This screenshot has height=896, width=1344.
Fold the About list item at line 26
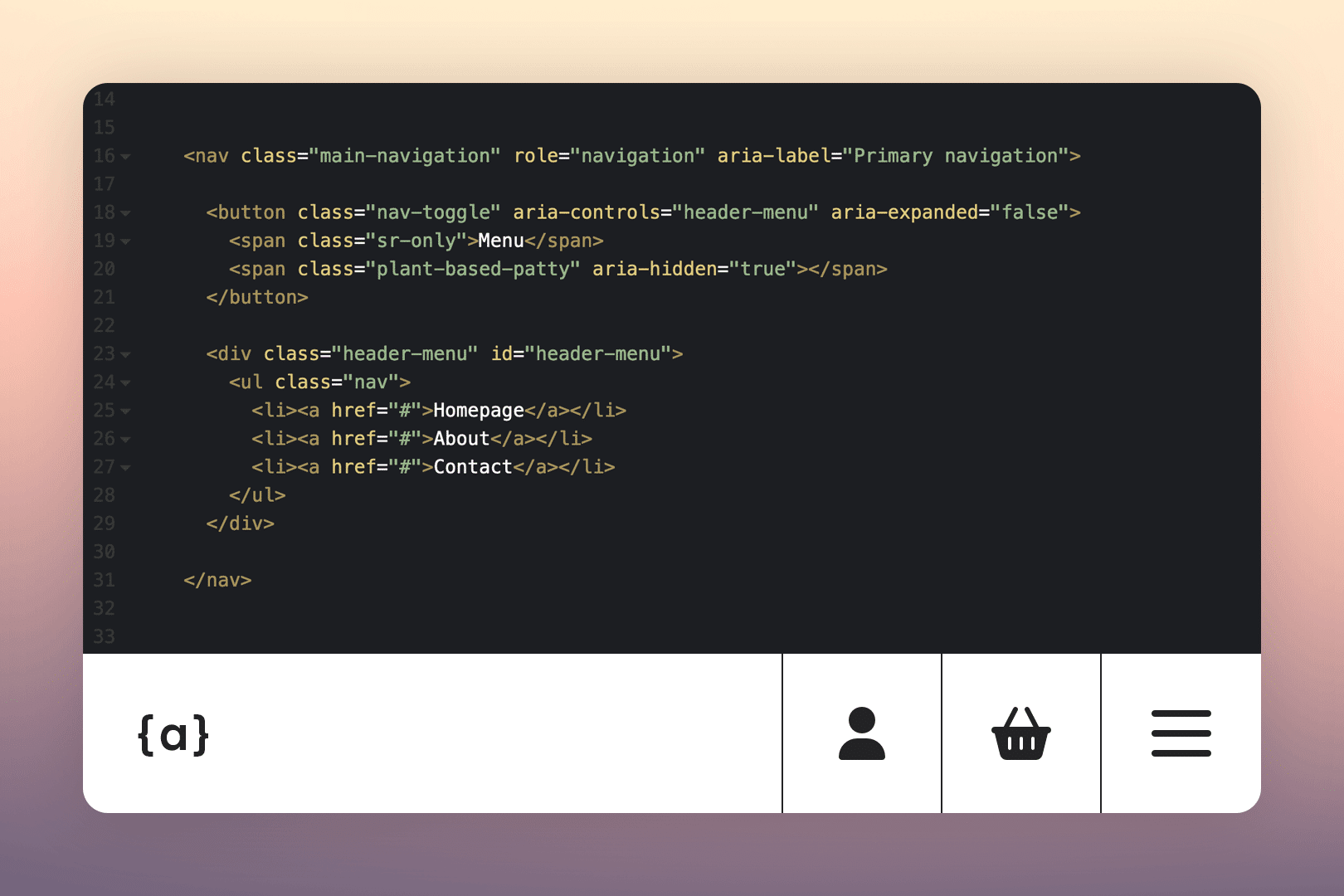tap(125, 440)
